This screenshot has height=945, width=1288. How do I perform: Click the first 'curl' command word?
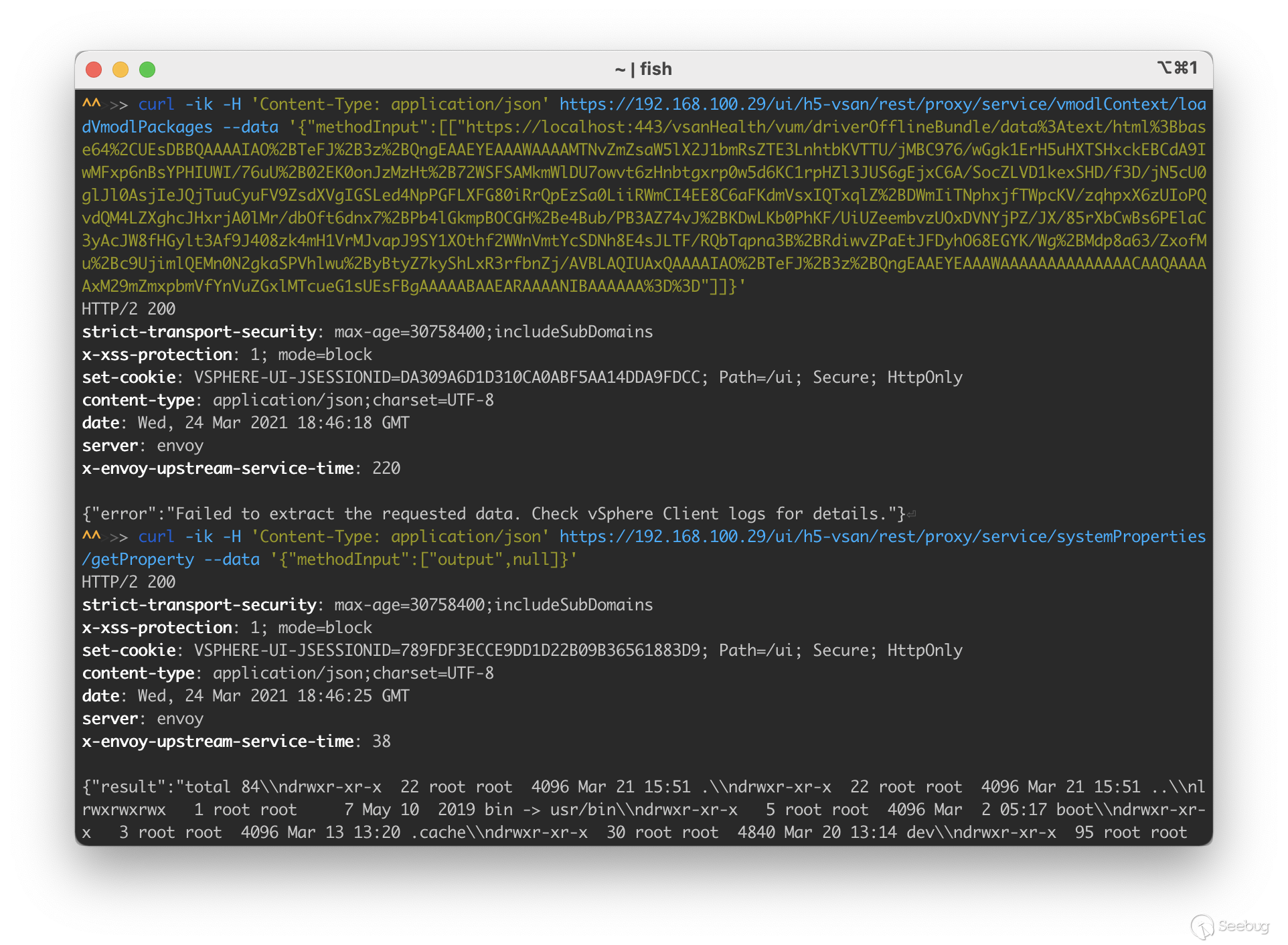click(x=156, y=104)
